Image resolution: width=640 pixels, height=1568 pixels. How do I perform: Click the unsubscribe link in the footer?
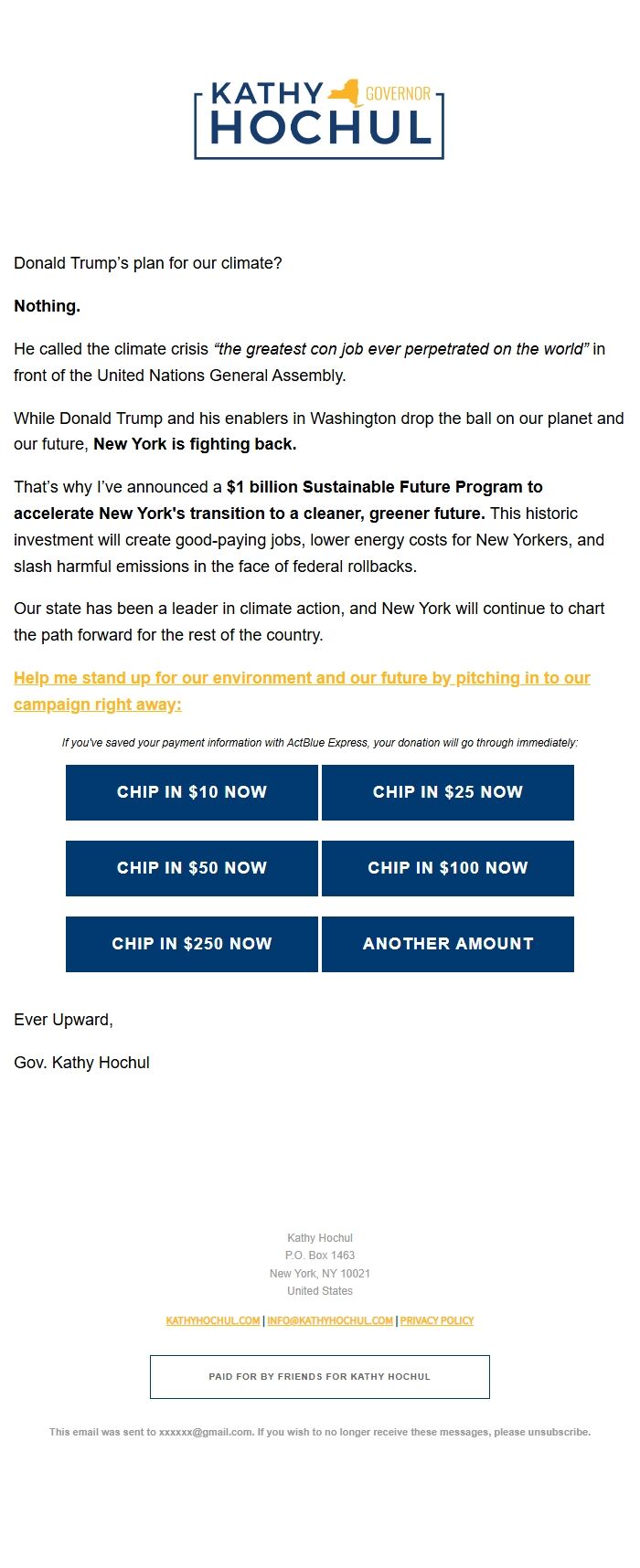[x=558, y=1432]
